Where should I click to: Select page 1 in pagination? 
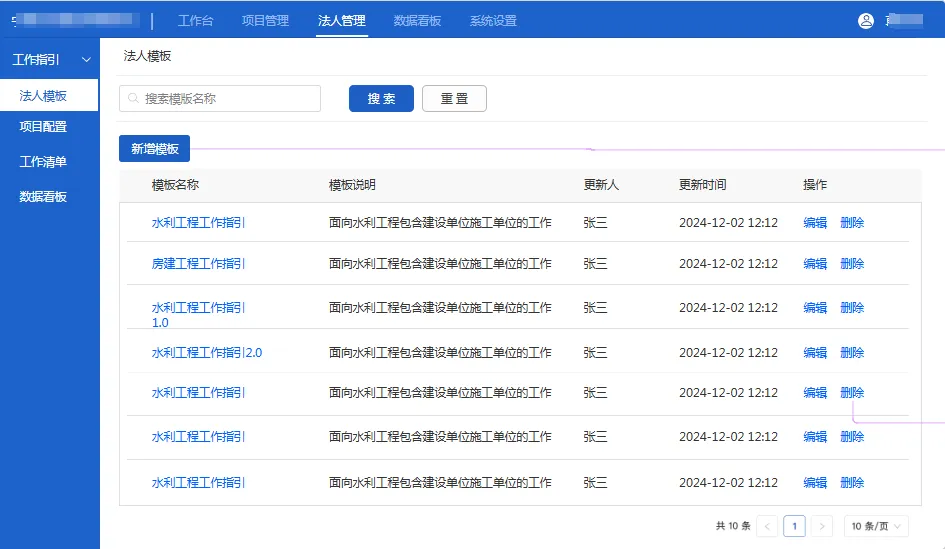(794, 526)
